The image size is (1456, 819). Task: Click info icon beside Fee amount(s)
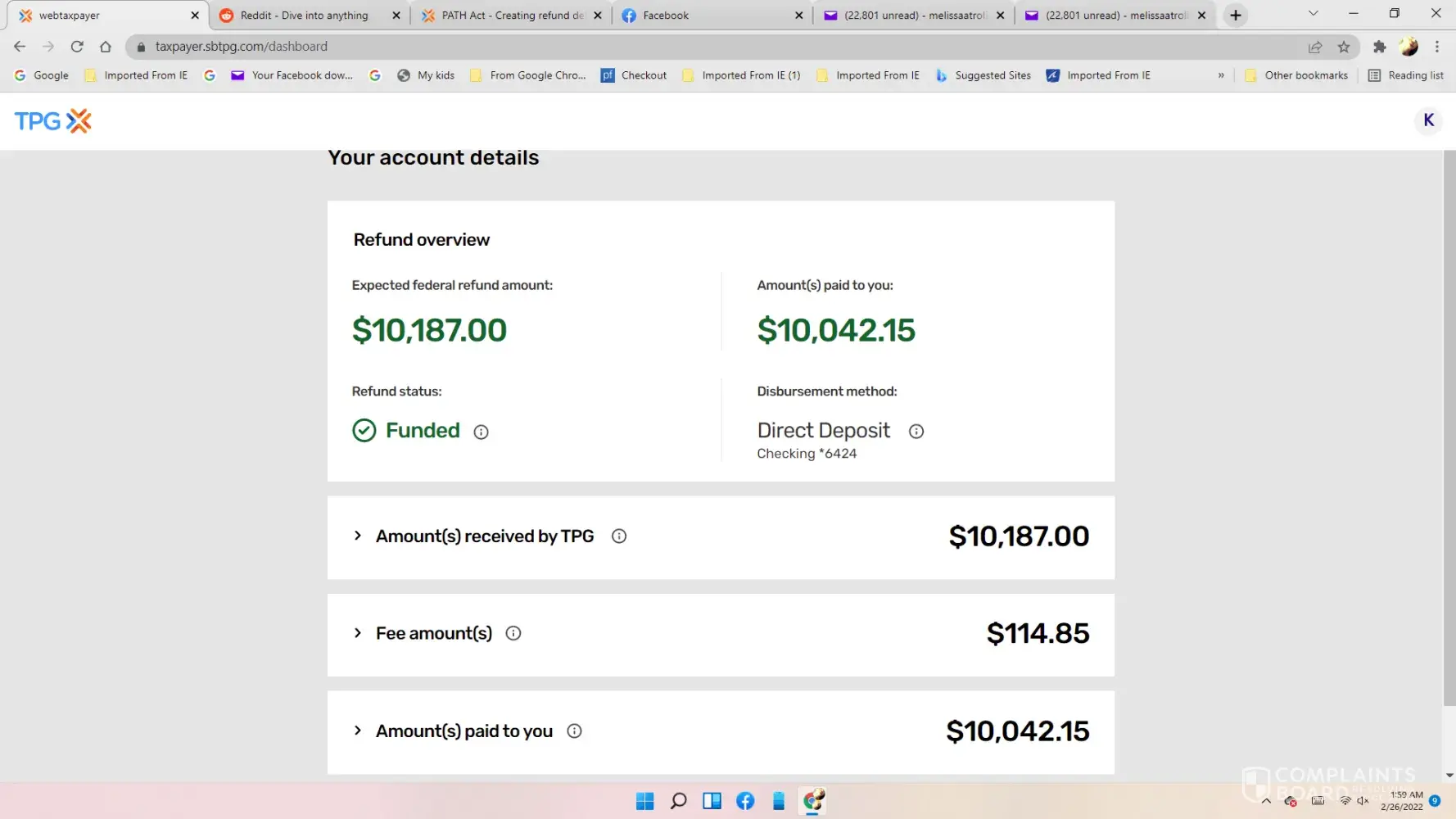point(513,633)
